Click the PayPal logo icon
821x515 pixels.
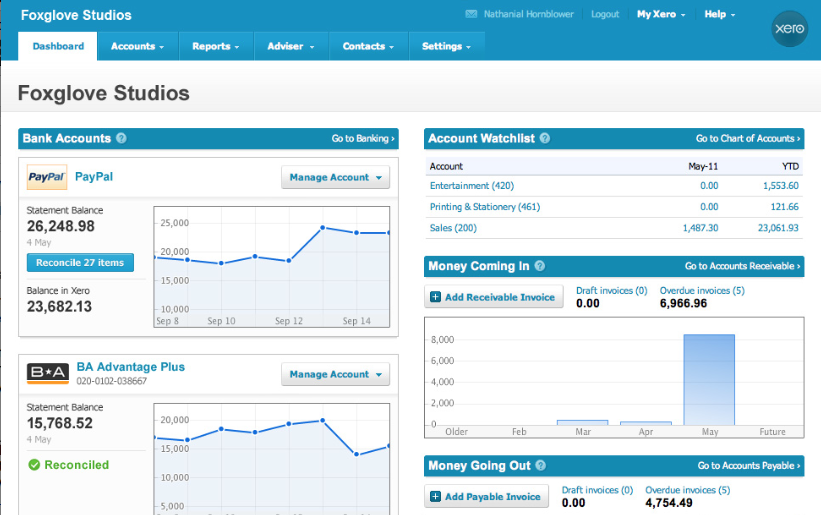pos(46,177)
